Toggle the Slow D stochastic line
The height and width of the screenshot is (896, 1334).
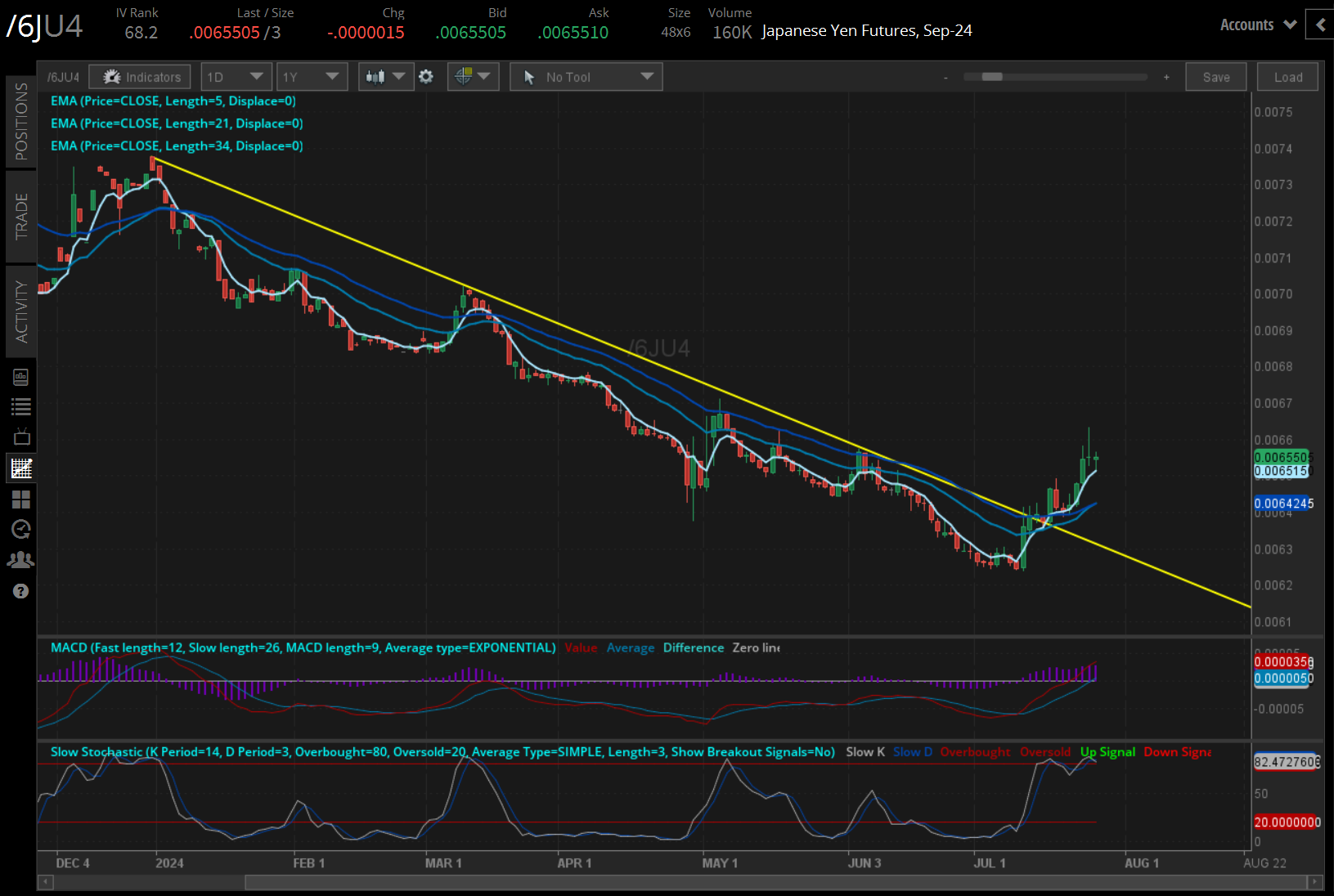coord(911,751)
